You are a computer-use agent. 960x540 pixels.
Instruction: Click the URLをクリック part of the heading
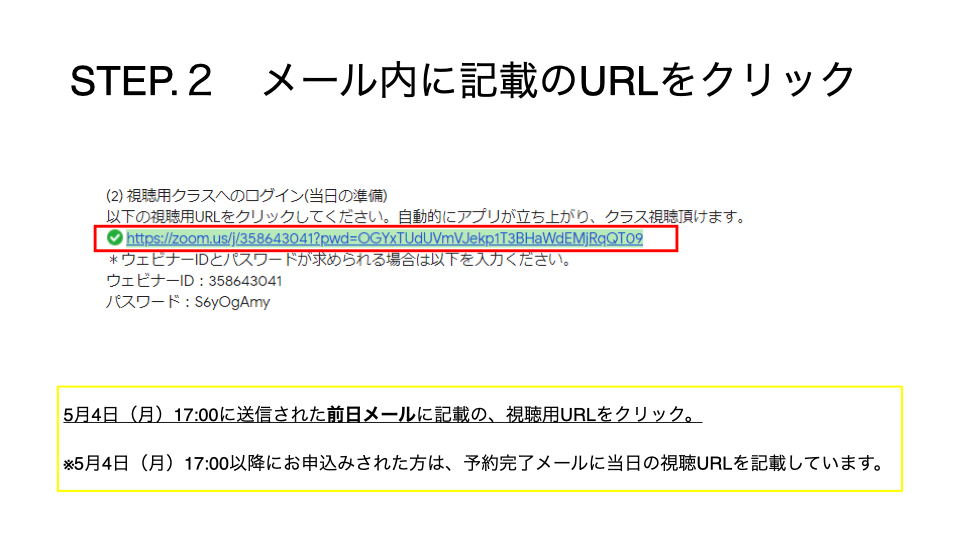pyautogui.click(x=716, y=81)
